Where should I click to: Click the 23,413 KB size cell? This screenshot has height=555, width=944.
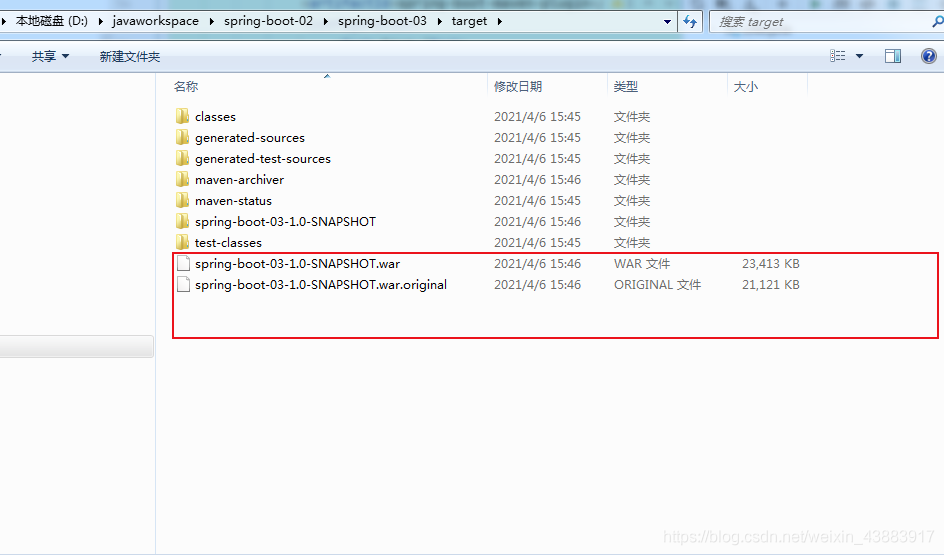pos(771,264)
